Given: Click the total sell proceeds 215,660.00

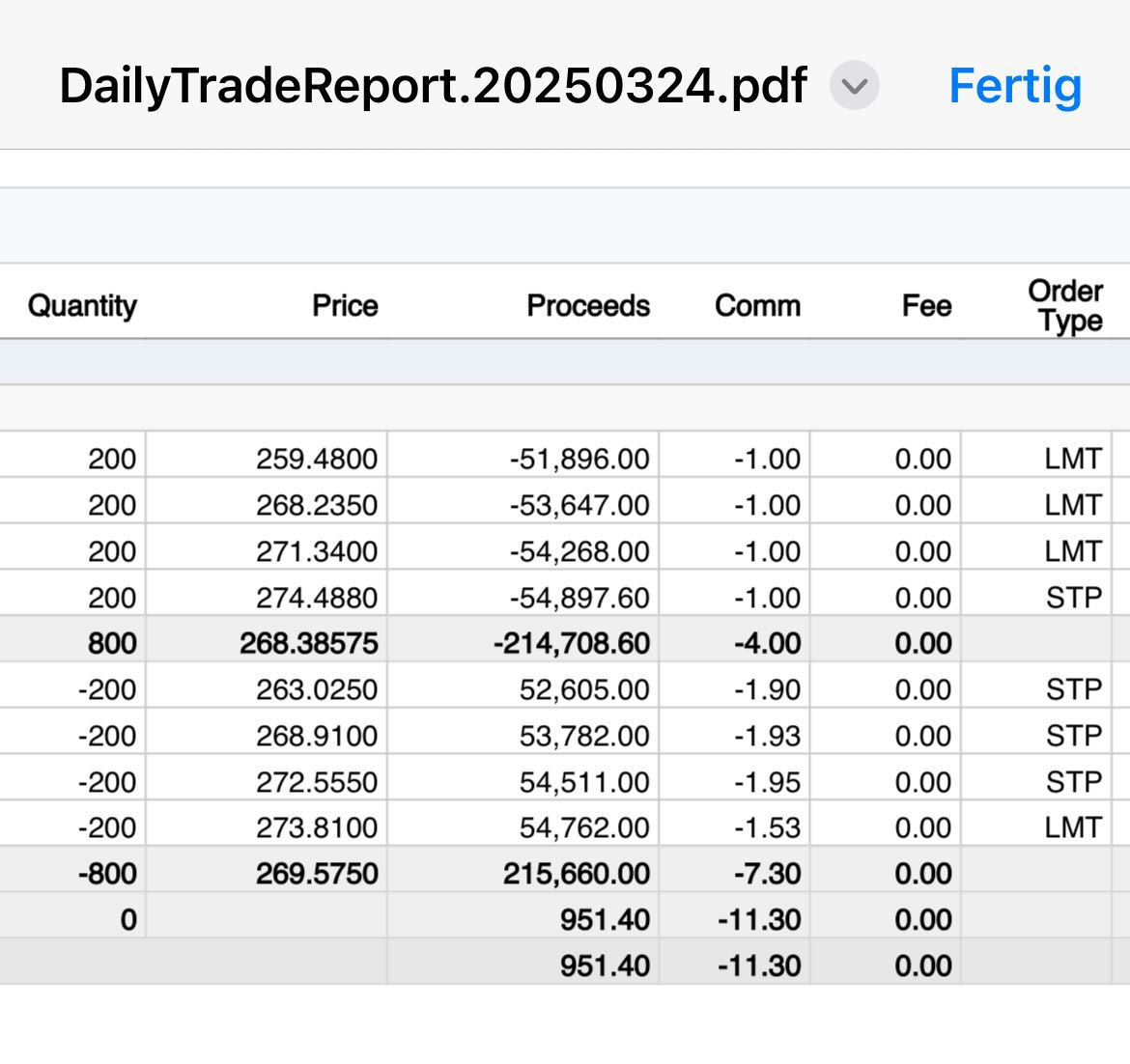Looking at the screenshot, I should click(577, 874).
